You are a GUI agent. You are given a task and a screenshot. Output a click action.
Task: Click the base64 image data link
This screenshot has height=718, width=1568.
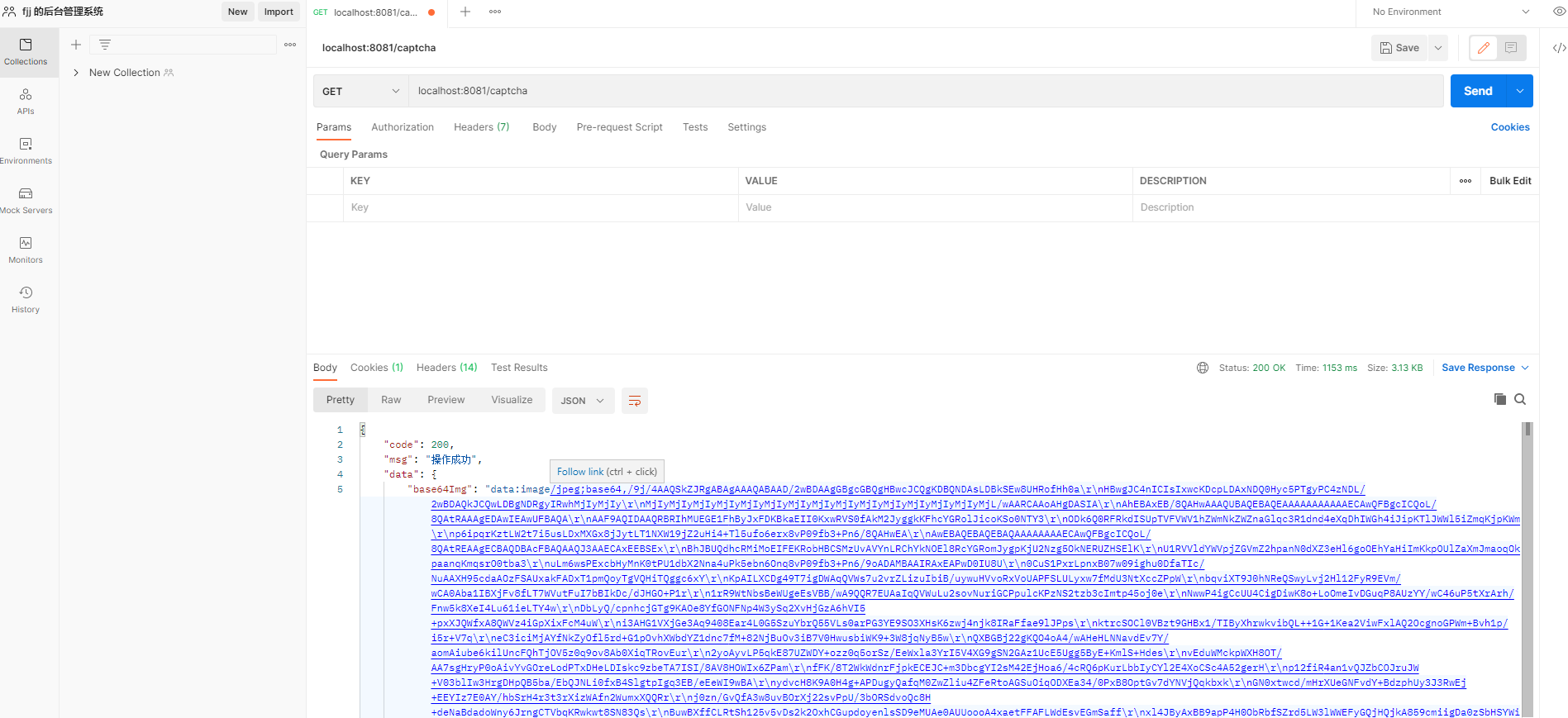click(975, 601)
